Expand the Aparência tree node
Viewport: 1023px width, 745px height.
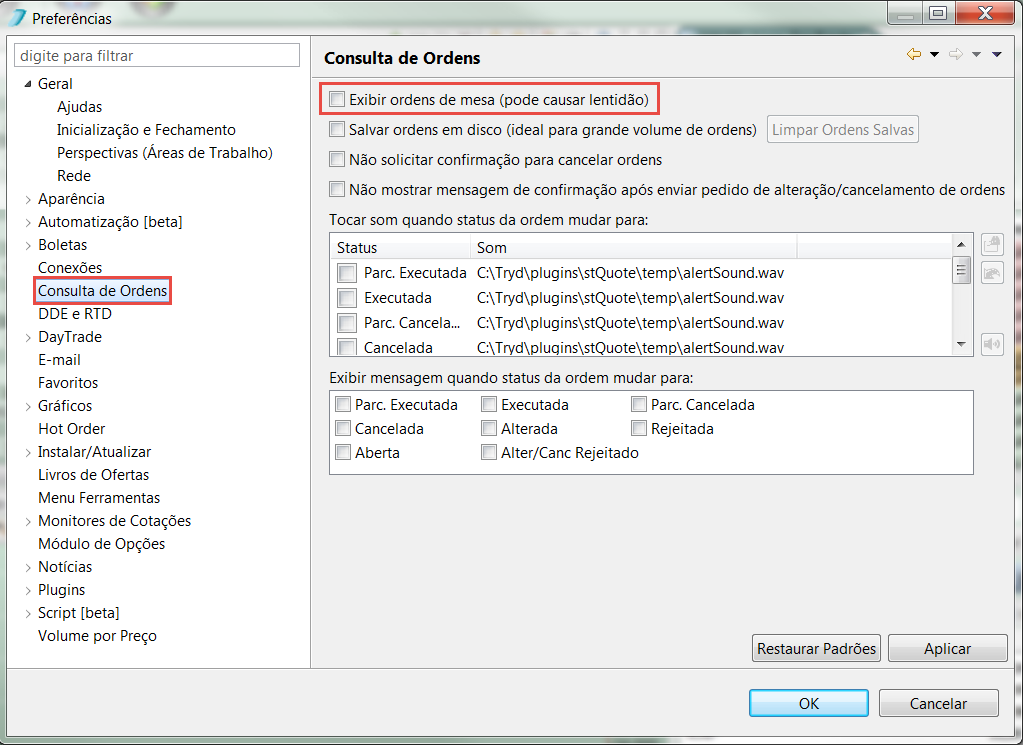pos(27,199)
